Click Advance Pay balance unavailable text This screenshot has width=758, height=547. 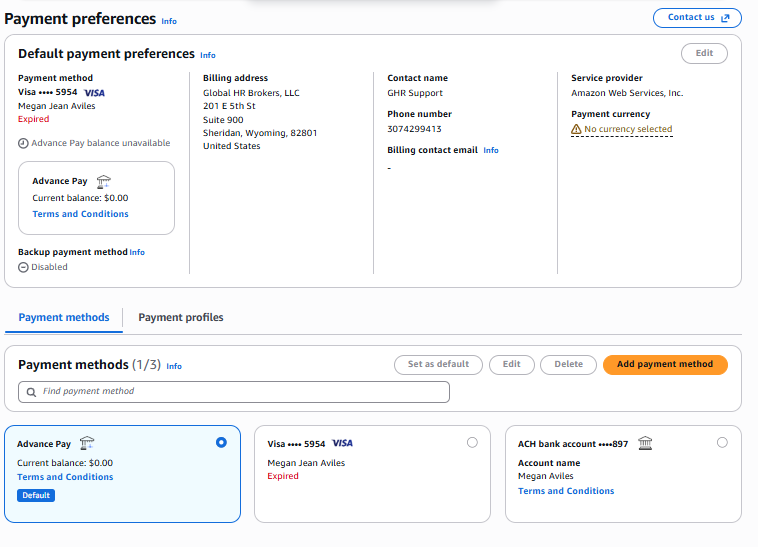pos(101,144)
